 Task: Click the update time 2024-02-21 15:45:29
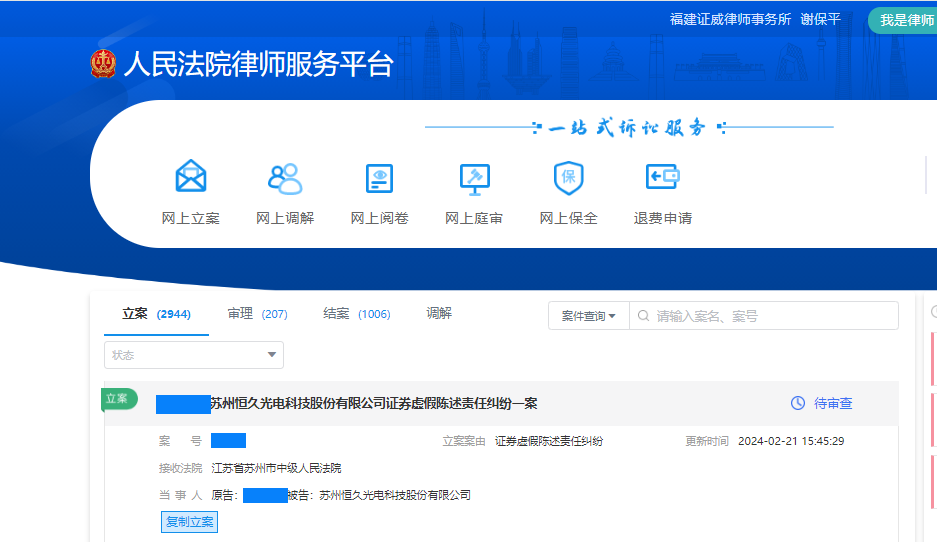(x=791, y=441)
